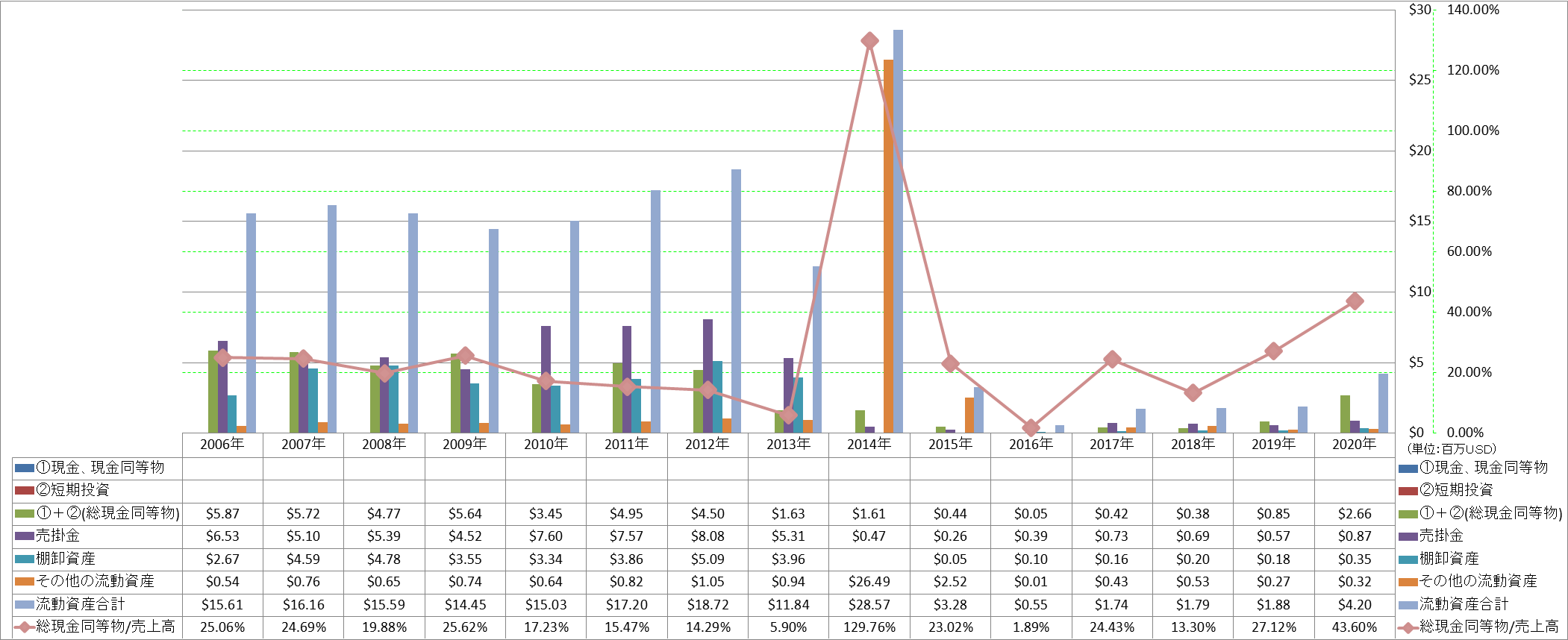The width and height of the screenshot is (1568, 640).
Task: Select the teal 棚卸資産 swatch in table header
Action: coord(25,559)
